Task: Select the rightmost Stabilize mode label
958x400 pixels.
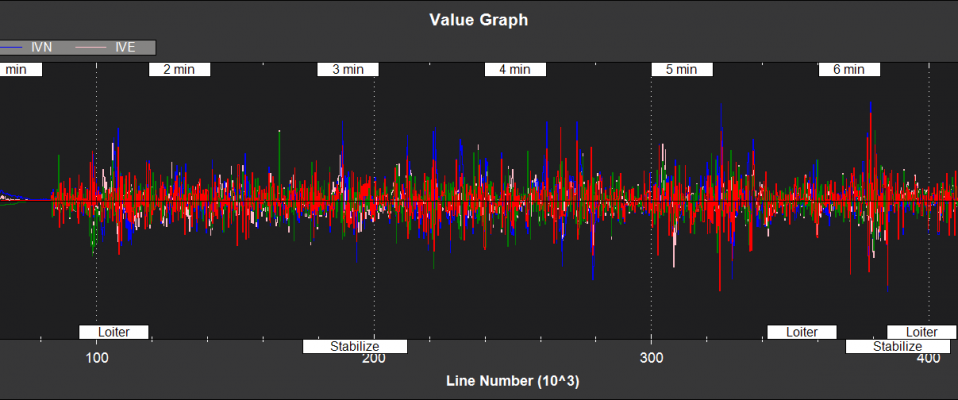Action: [897, 347]
